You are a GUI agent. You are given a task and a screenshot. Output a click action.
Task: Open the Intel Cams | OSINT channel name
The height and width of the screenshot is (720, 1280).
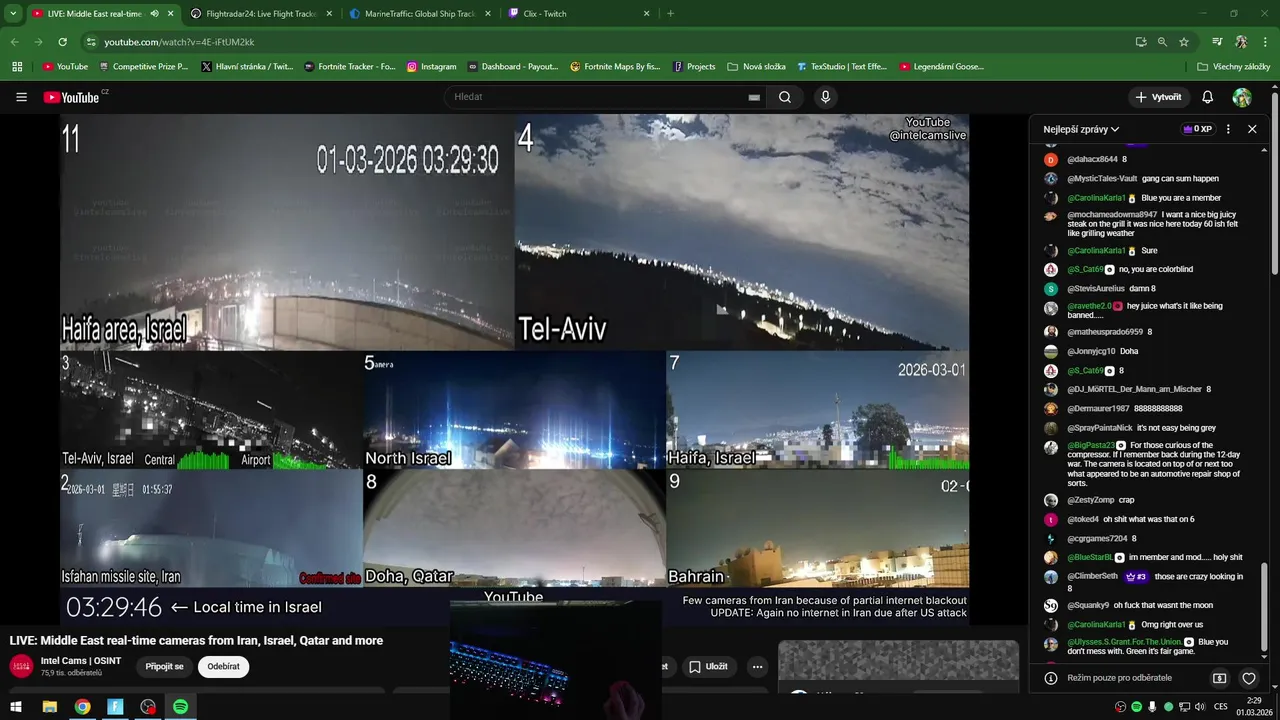pos(81,661)
